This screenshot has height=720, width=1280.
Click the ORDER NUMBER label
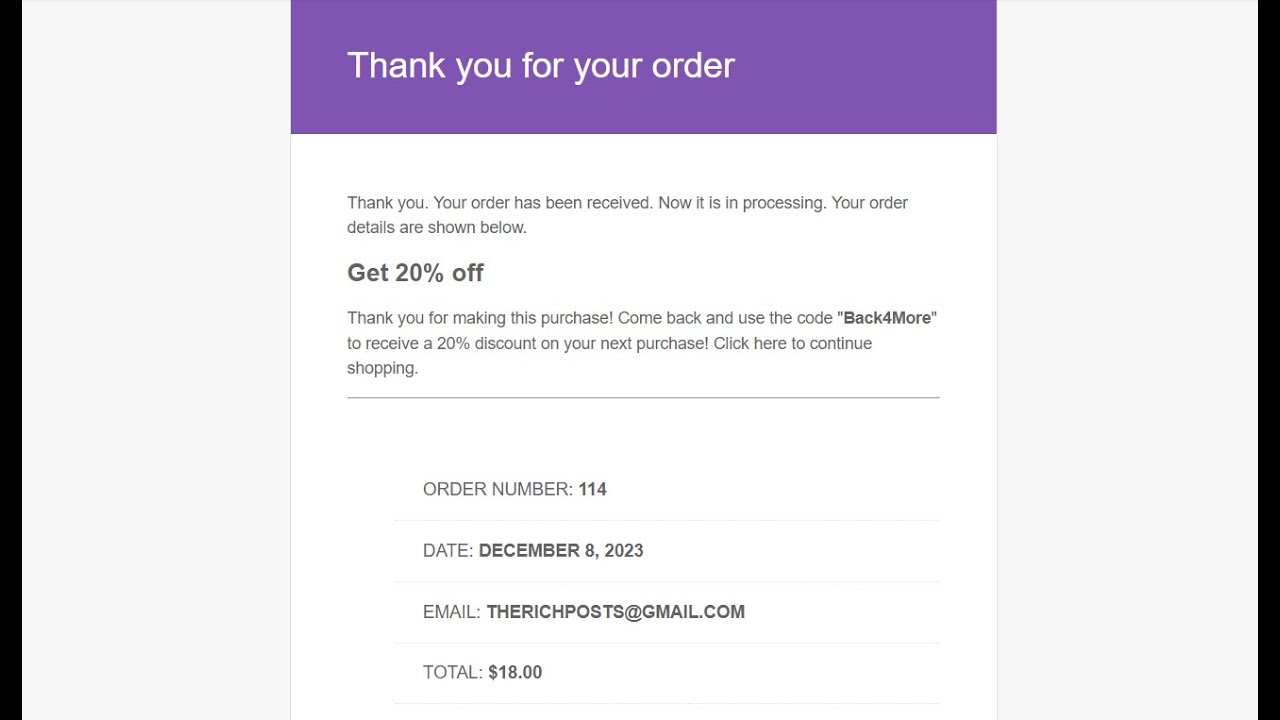[x=497, y=489]
